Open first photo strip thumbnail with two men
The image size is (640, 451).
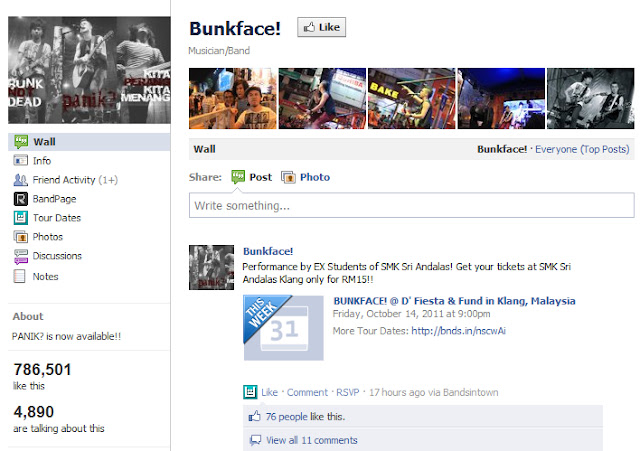coord(233,98)
